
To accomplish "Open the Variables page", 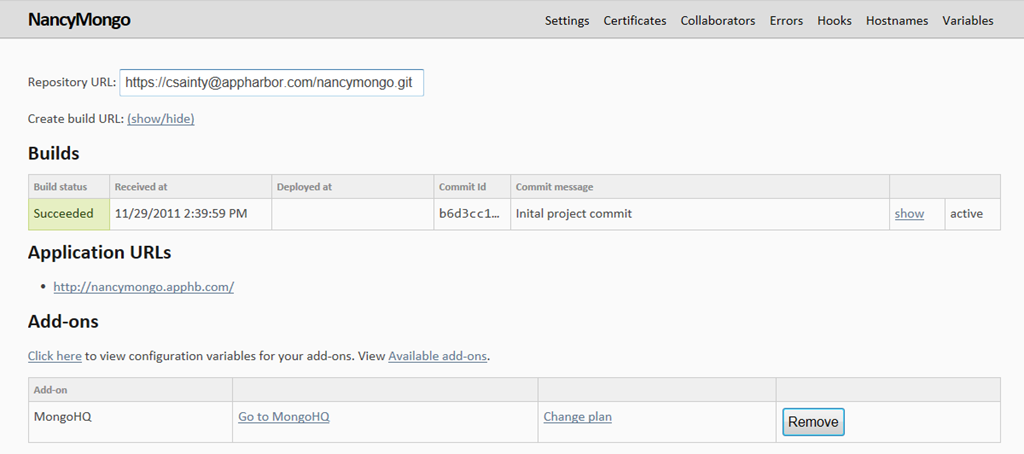I will [968, 21].
